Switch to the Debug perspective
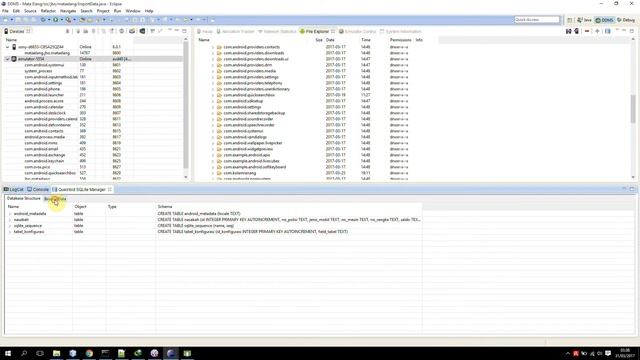Image resolution: width=640 pixels, height=360 pixels. pos(626,20)
